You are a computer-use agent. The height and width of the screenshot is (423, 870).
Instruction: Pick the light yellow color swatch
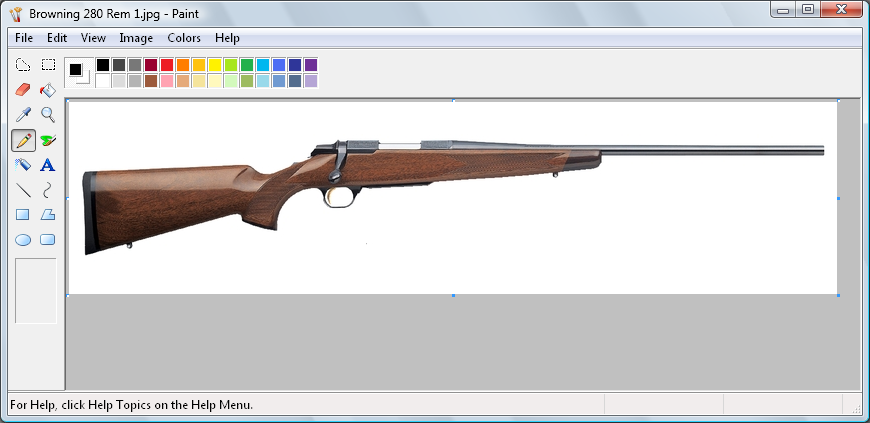215,81
